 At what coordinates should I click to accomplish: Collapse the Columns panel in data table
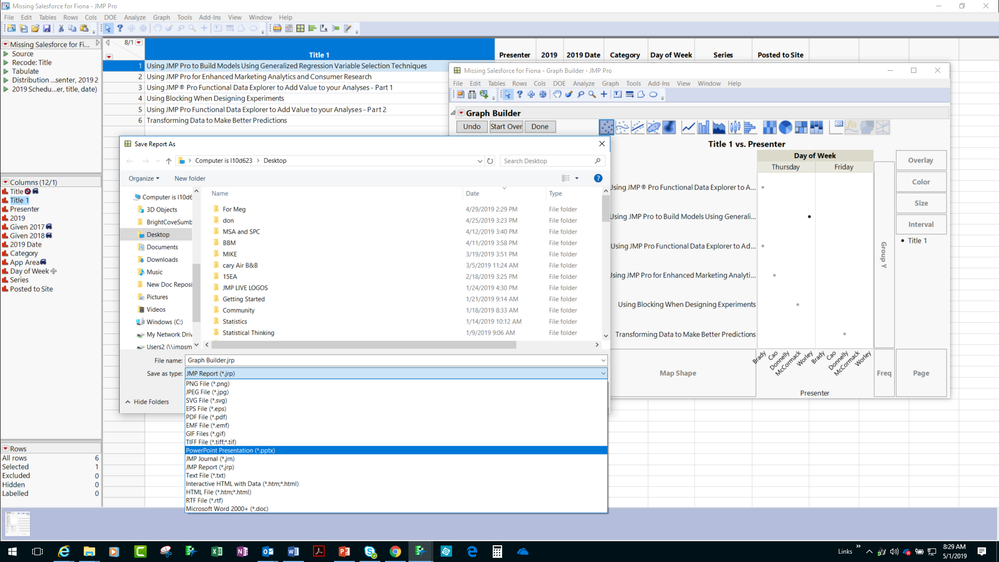5,182
